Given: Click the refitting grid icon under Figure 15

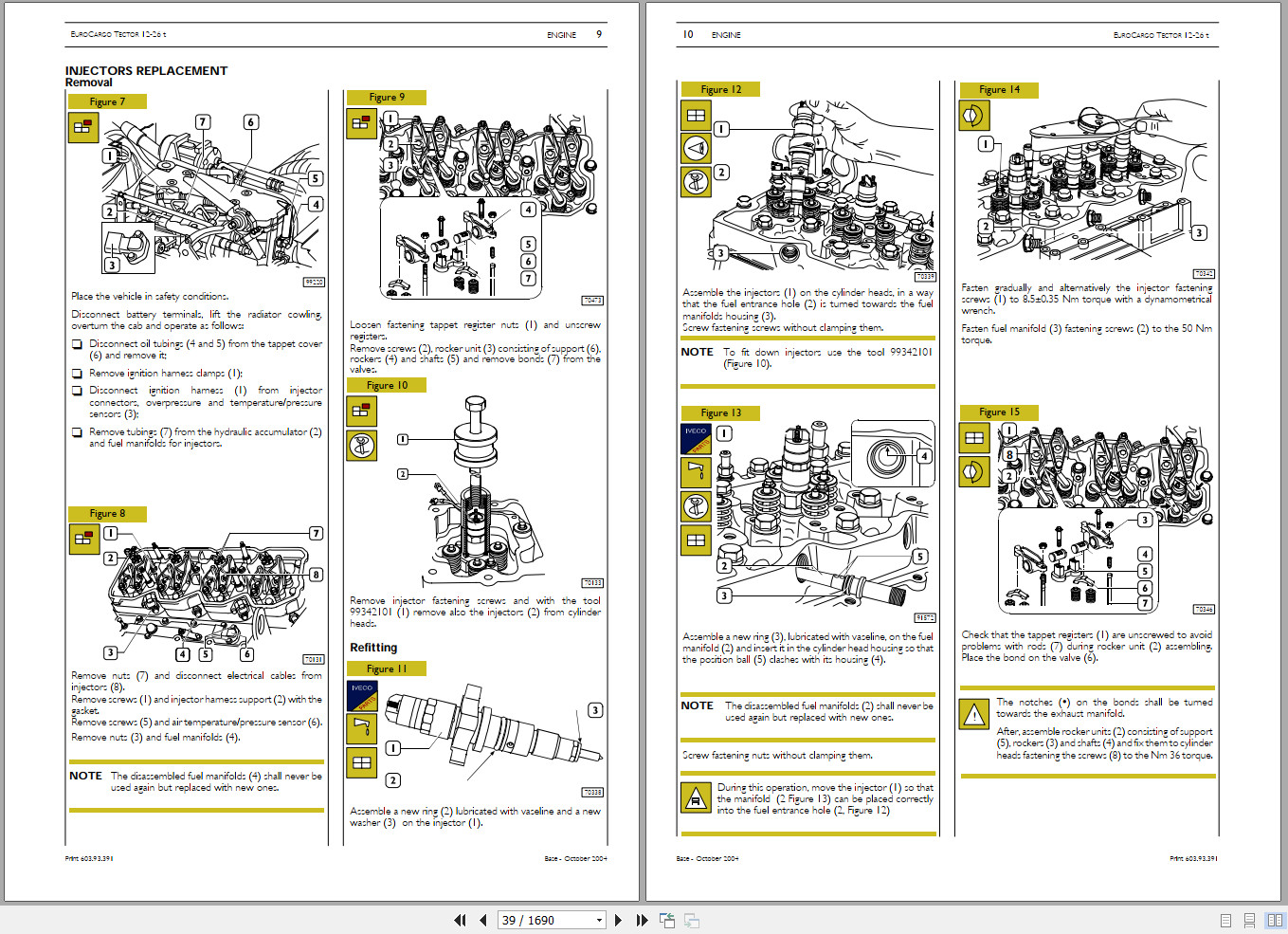Looking at the screenshot, I should point(974,438).
